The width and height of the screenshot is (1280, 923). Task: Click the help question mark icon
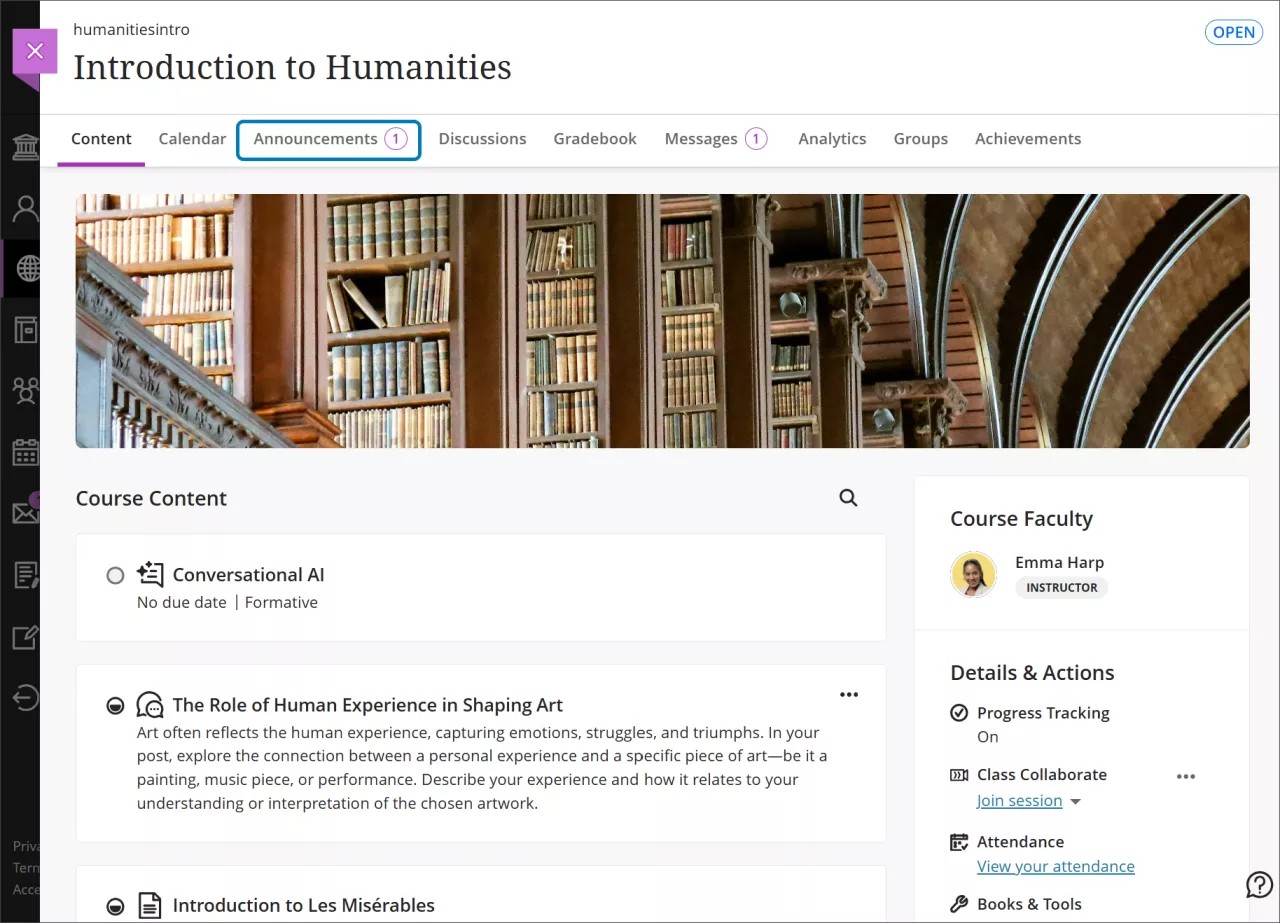point(1259,884)
